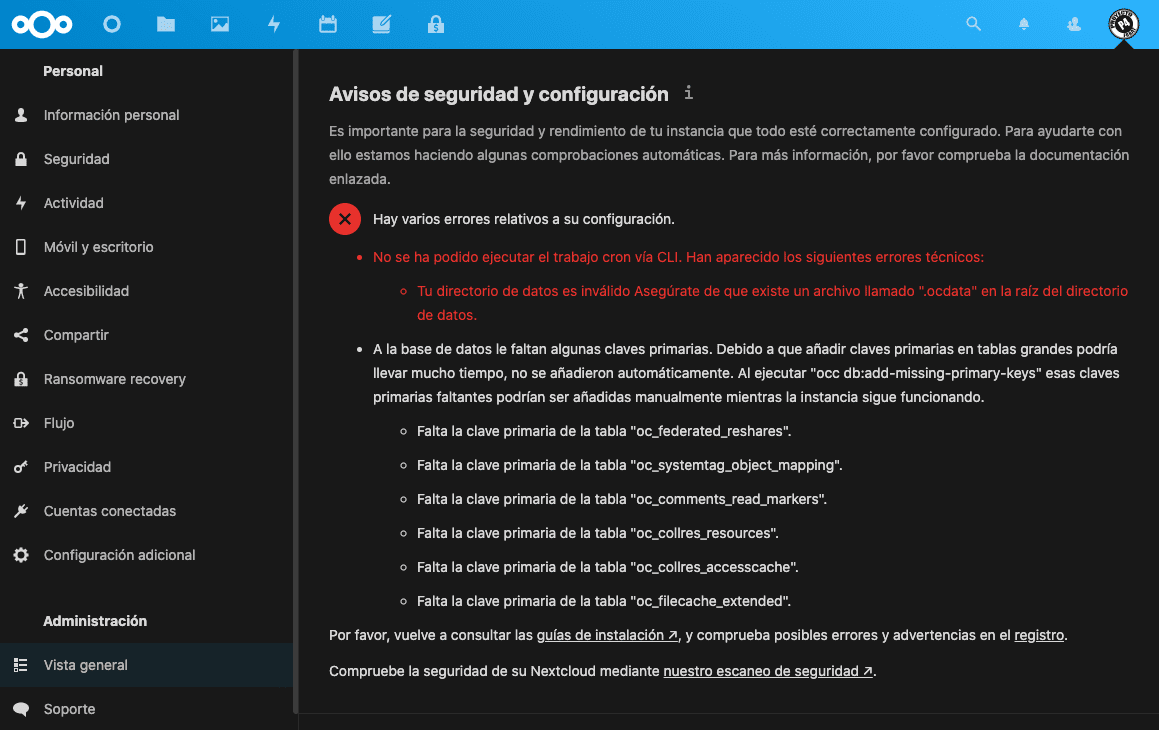Open the Contacts menu icon
The image size is (1159, 730).
tap(1073, 24)
